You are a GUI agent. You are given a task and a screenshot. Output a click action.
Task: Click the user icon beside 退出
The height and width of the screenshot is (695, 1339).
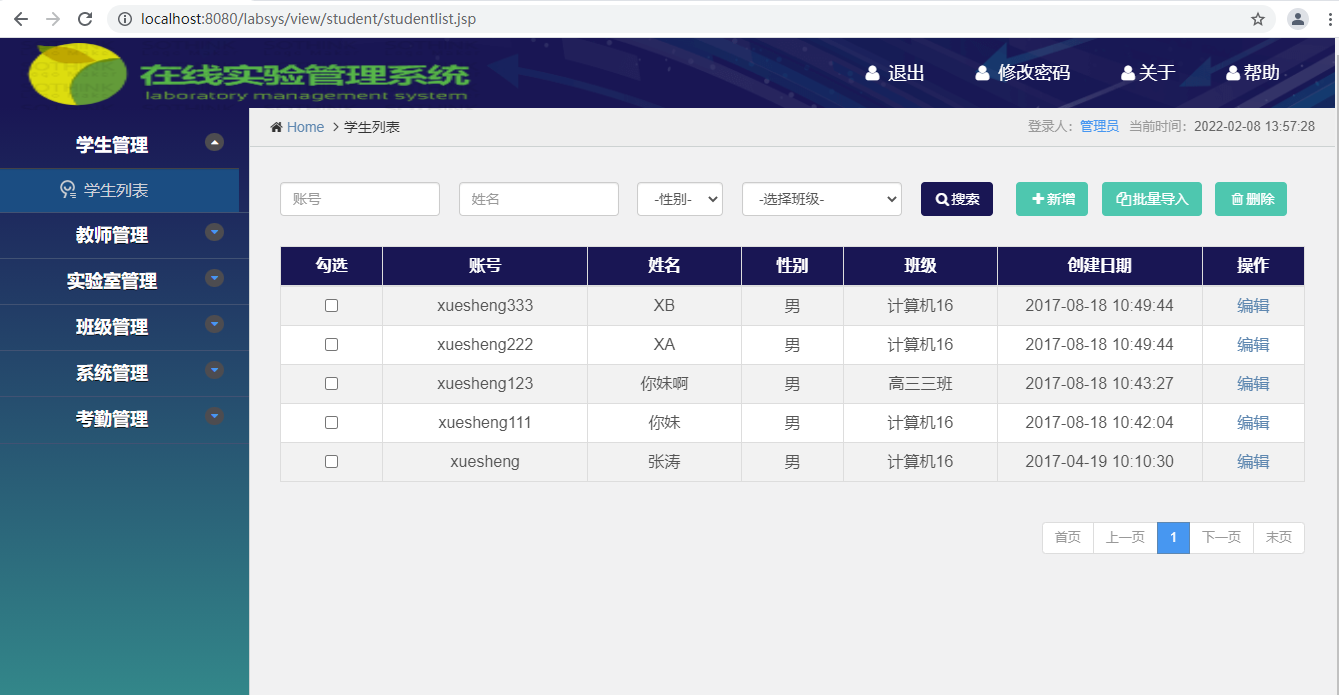872,73
